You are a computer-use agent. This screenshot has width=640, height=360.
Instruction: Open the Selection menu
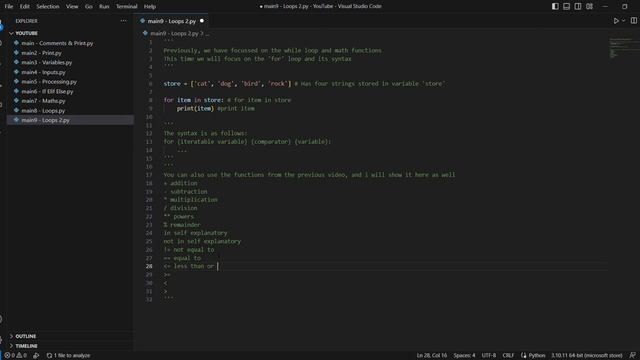pyautogui.click(x=48, y=7)
